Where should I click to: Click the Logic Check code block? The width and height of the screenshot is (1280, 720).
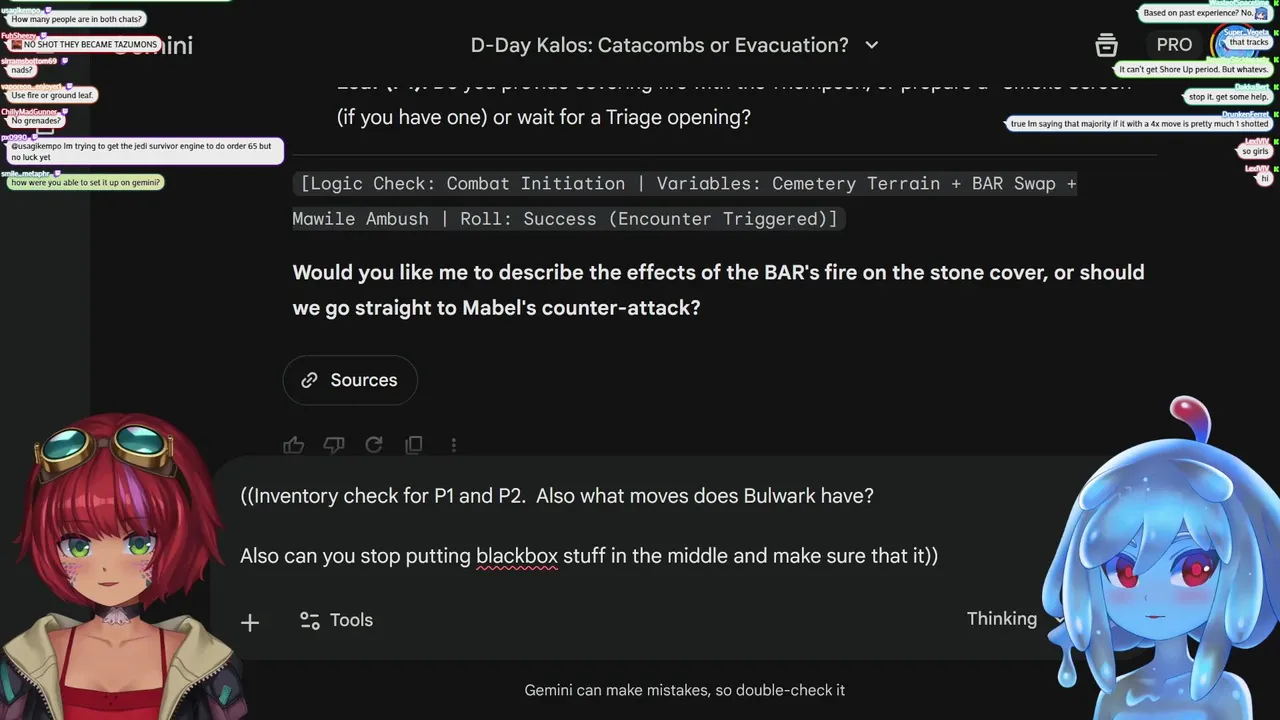coord(684,201)
